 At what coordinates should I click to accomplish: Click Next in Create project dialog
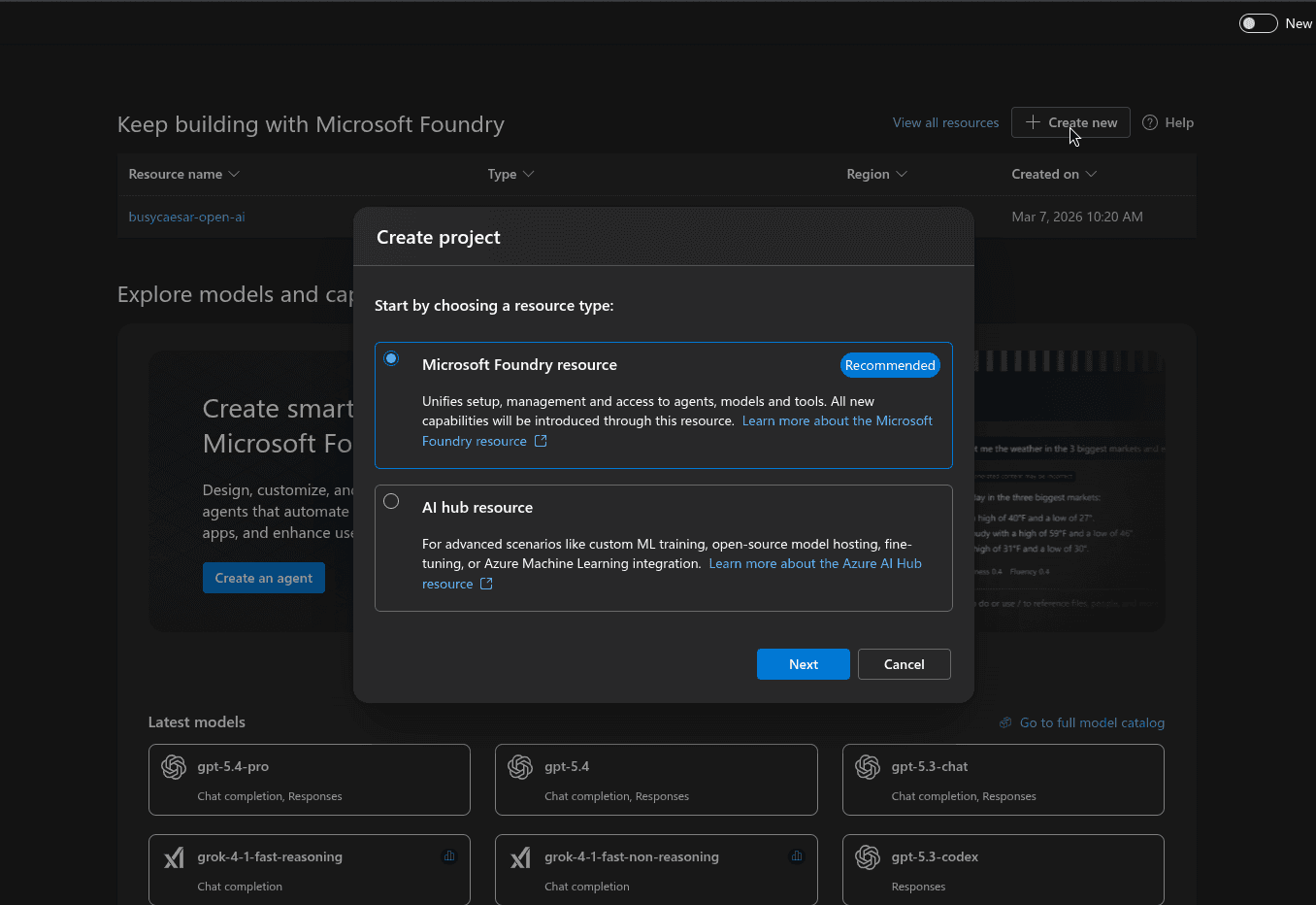click(804, 664)
